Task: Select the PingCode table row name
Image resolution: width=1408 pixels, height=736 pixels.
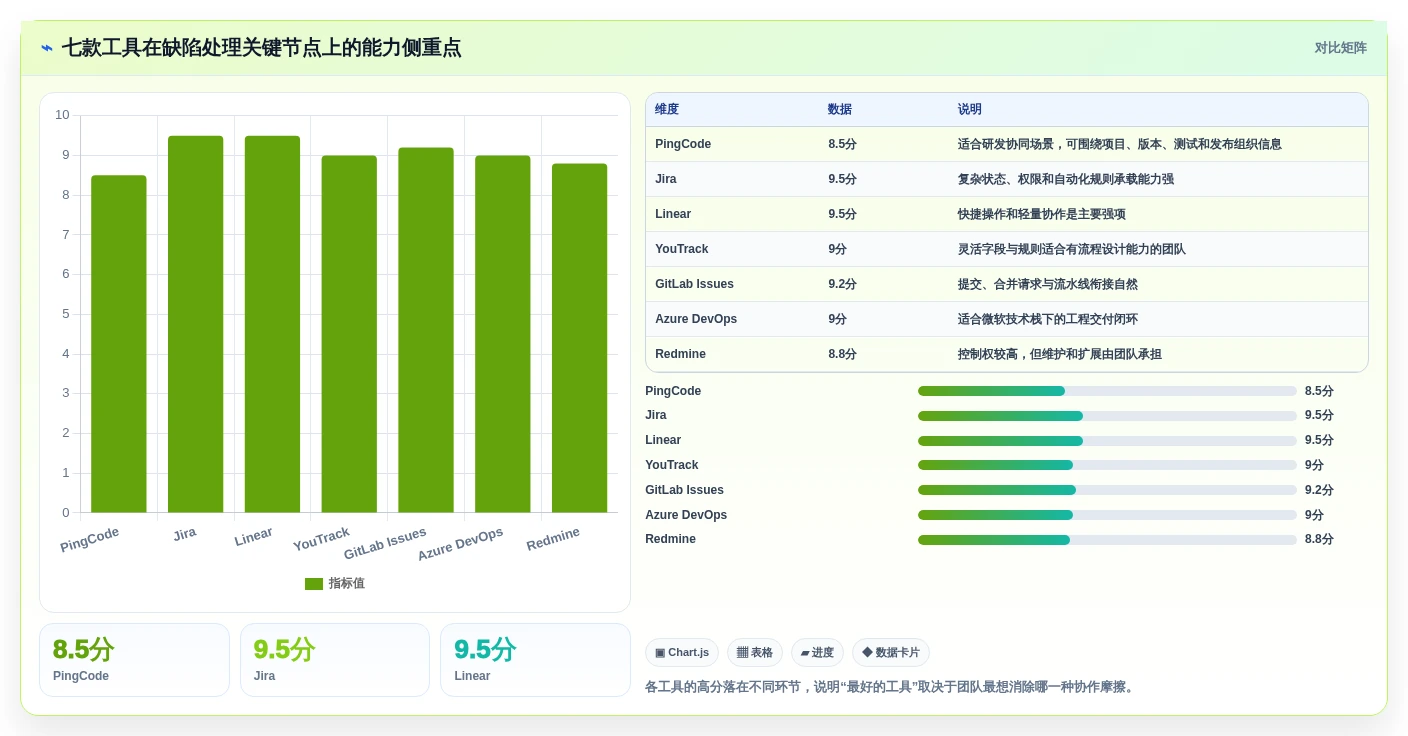Action: (x=683, y=144)
